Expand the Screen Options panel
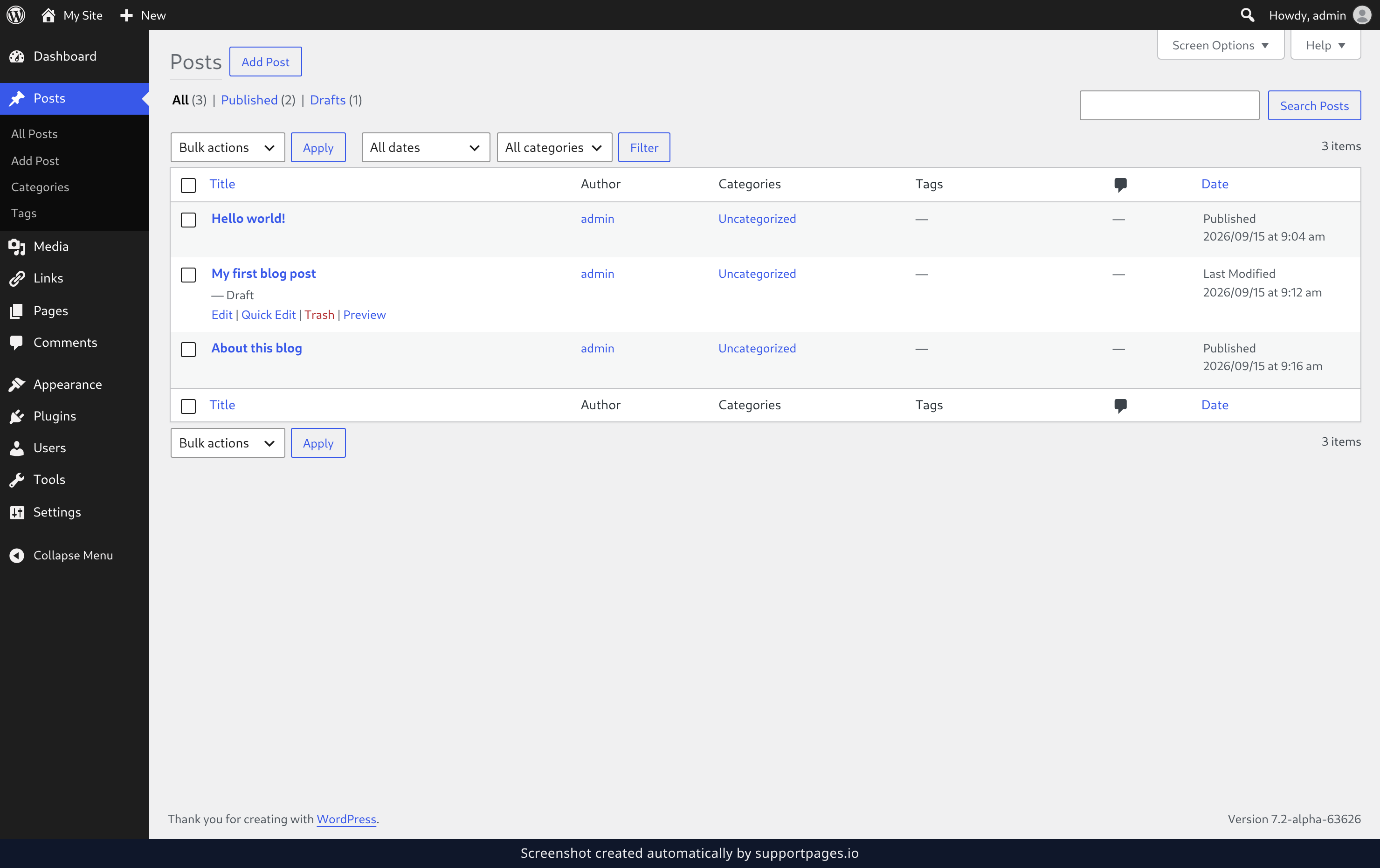This screenshot has width=1380, height=868. (x=1220, y=45)
